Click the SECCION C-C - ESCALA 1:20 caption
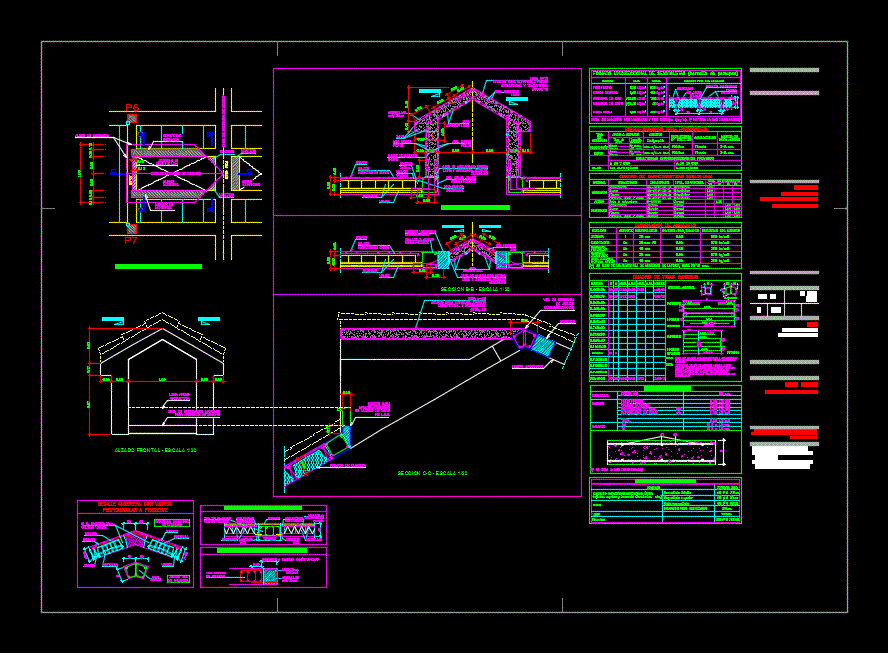The image size is (888, 653). pyautogui.click(x=432, y=473)
